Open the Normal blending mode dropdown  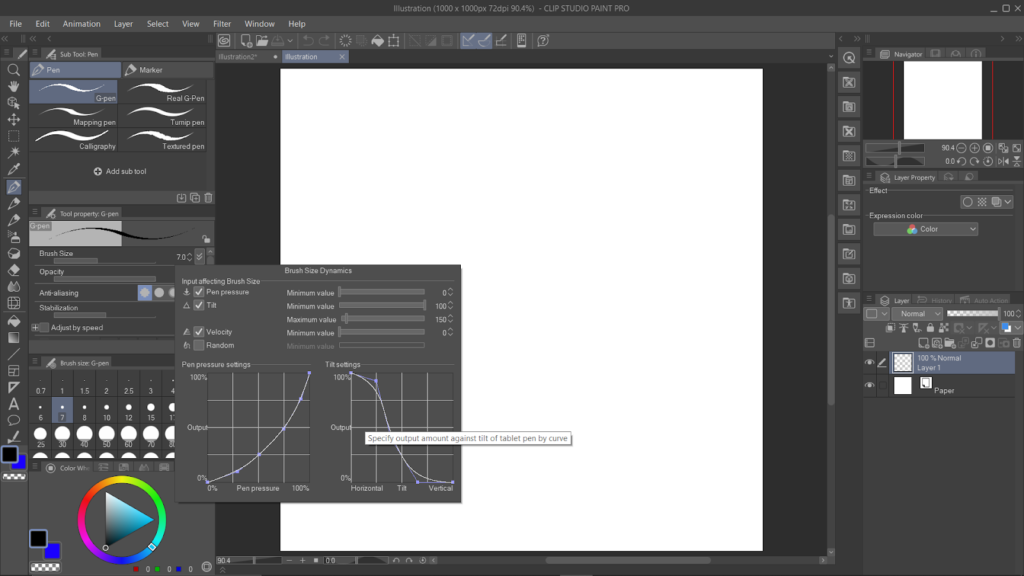917,313
